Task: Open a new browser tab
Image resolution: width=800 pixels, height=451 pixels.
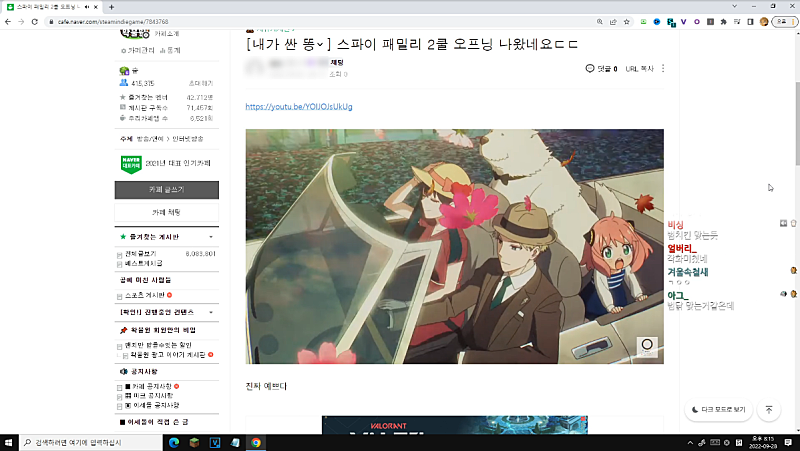Action: 111,7
